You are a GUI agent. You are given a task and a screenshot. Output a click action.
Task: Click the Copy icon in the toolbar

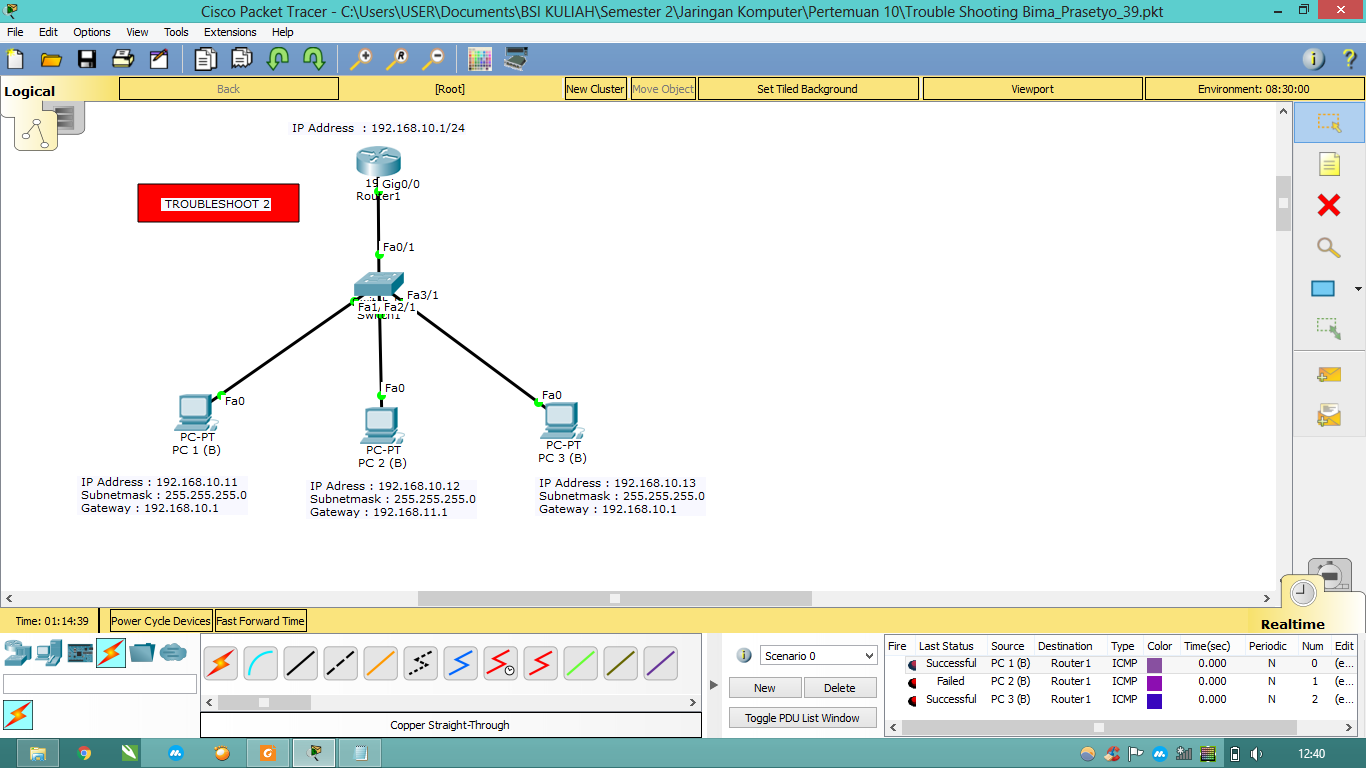click(205, 59)
